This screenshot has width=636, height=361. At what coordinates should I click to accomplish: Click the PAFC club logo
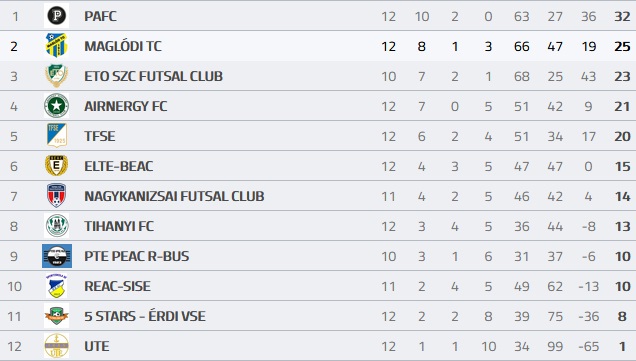(56, 16)
